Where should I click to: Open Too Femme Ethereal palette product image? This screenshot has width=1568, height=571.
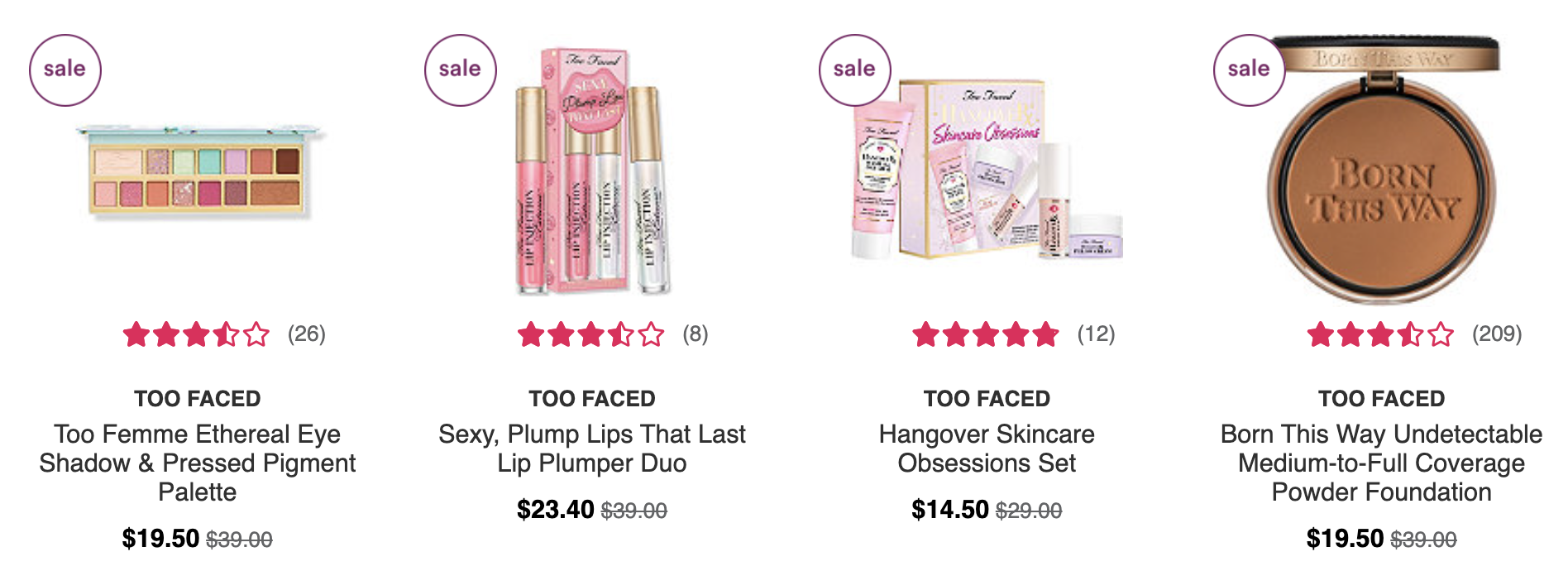[x=198, y=172]
